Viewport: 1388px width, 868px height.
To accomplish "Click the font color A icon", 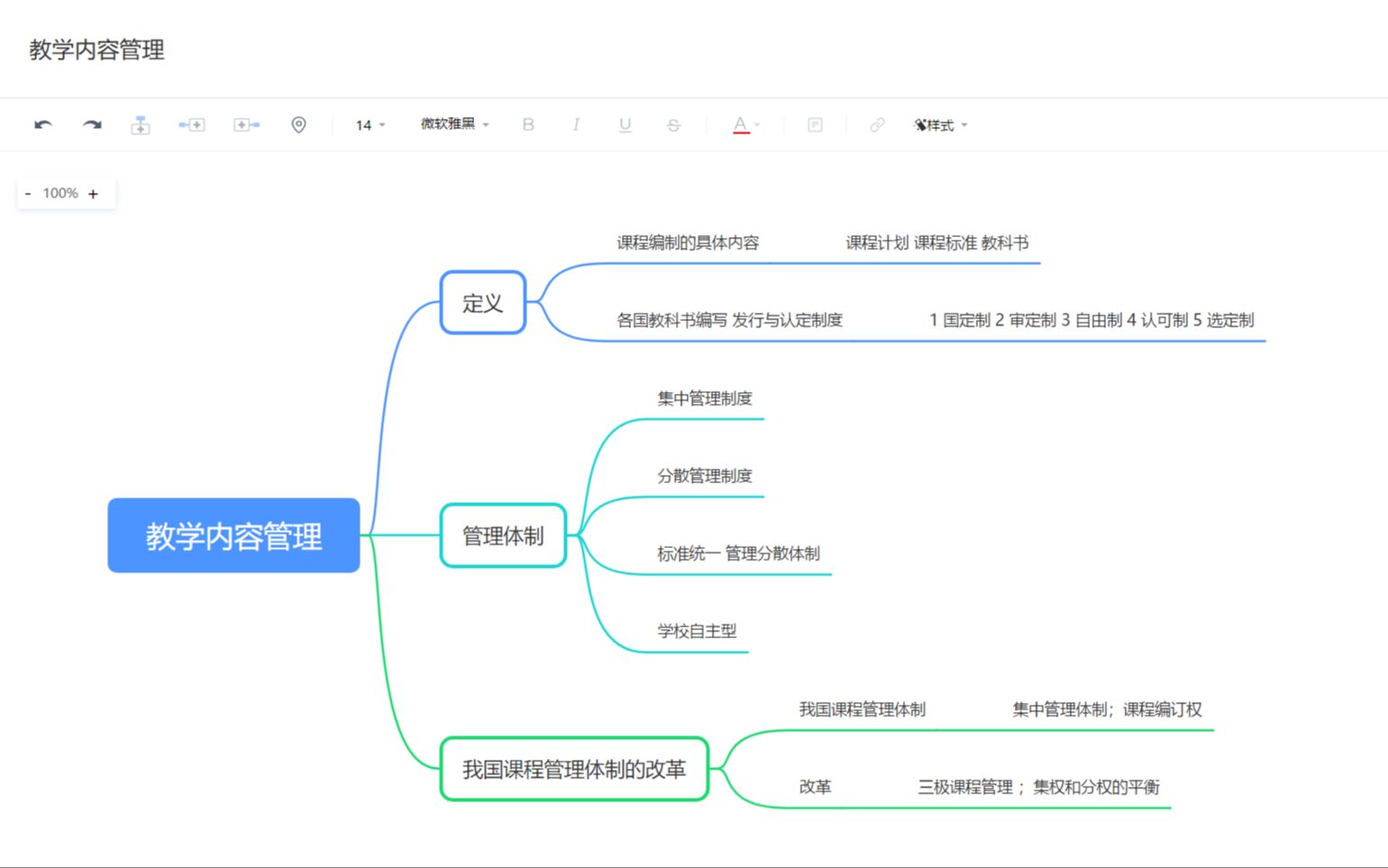I will [x=740, y=124].
